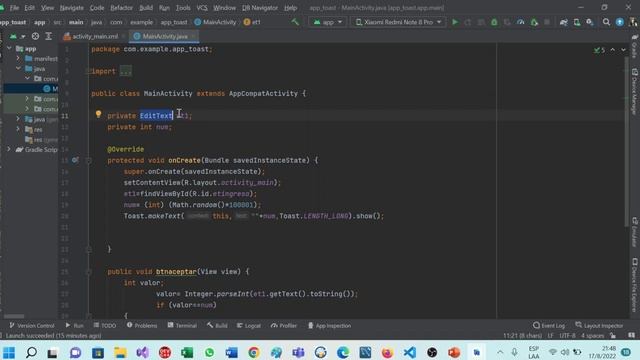Image resolution: width=640 pixels, height=360 pixels.
Task: Open the Android project view dropdown
Action: coord(17,36)
